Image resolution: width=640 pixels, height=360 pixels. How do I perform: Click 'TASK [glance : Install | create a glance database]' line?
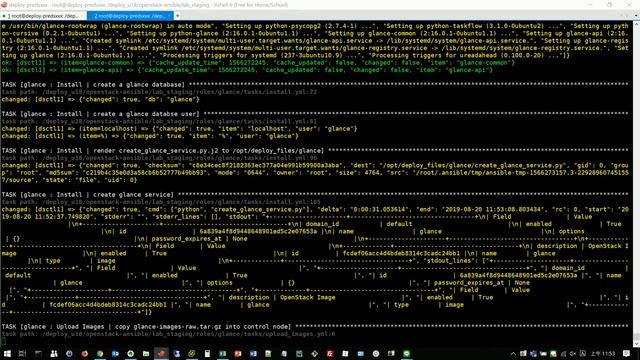93,84
